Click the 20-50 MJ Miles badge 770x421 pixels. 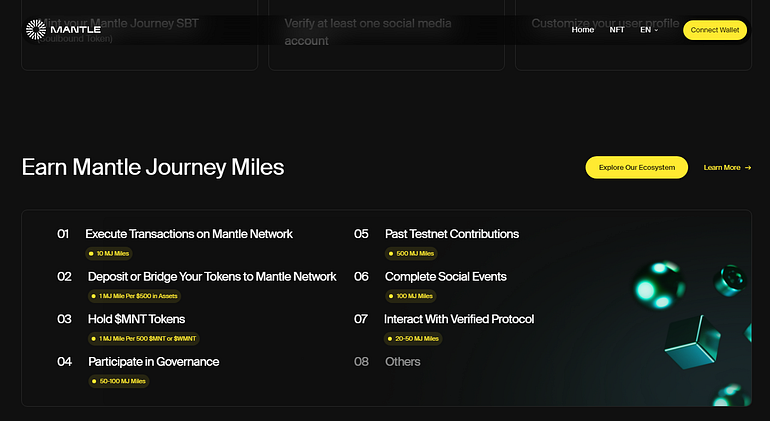coord(413,338)
